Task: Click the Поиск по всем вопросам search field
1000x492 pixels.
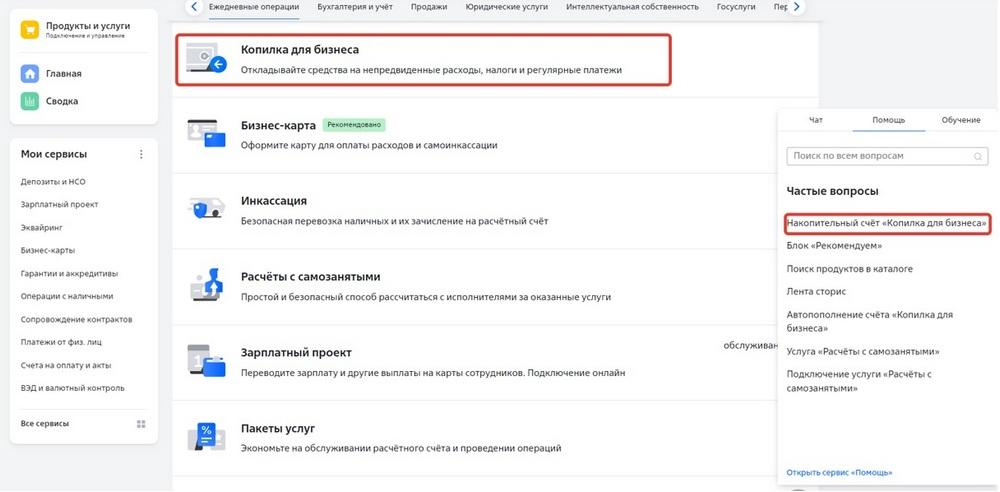Action: (887, 156)
